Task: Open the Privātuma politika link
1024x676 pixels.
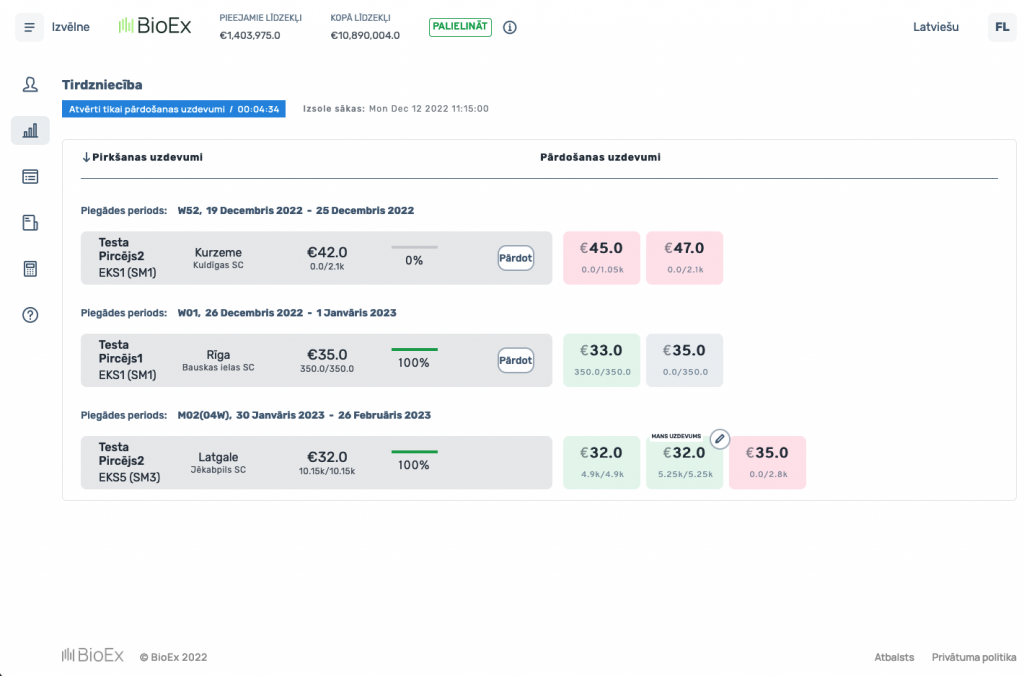Action: [975, 657]
